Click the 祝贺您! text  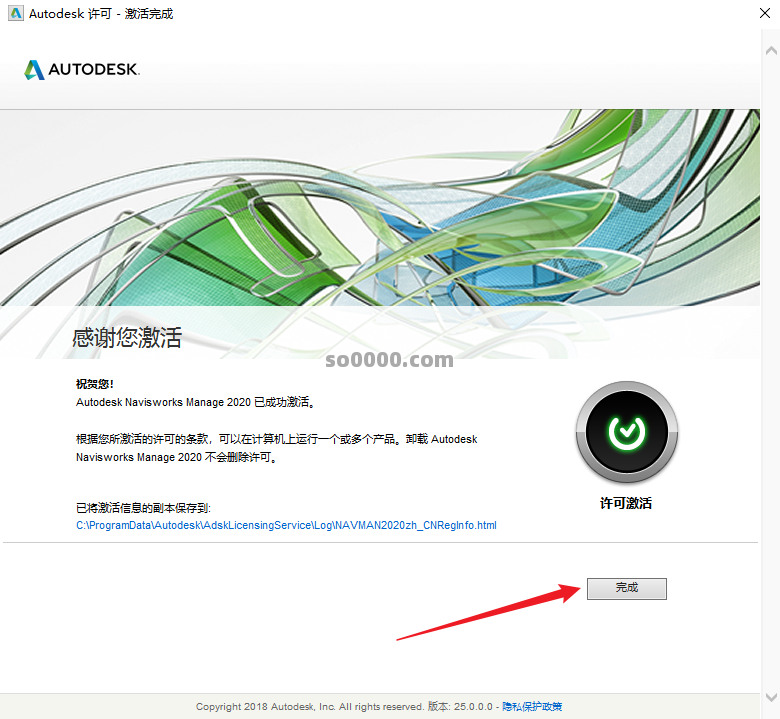point(95,384)
